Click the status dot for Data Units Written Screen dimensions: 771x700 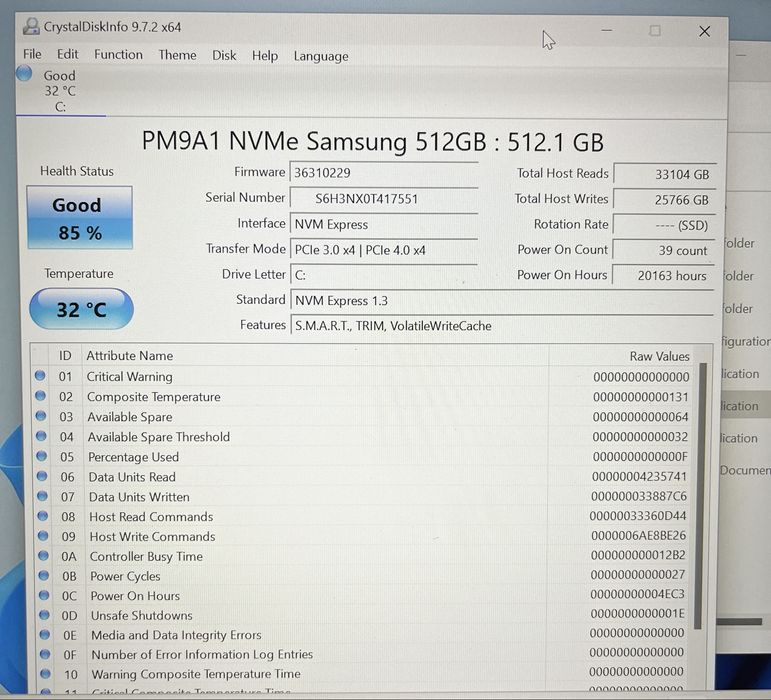42,496
